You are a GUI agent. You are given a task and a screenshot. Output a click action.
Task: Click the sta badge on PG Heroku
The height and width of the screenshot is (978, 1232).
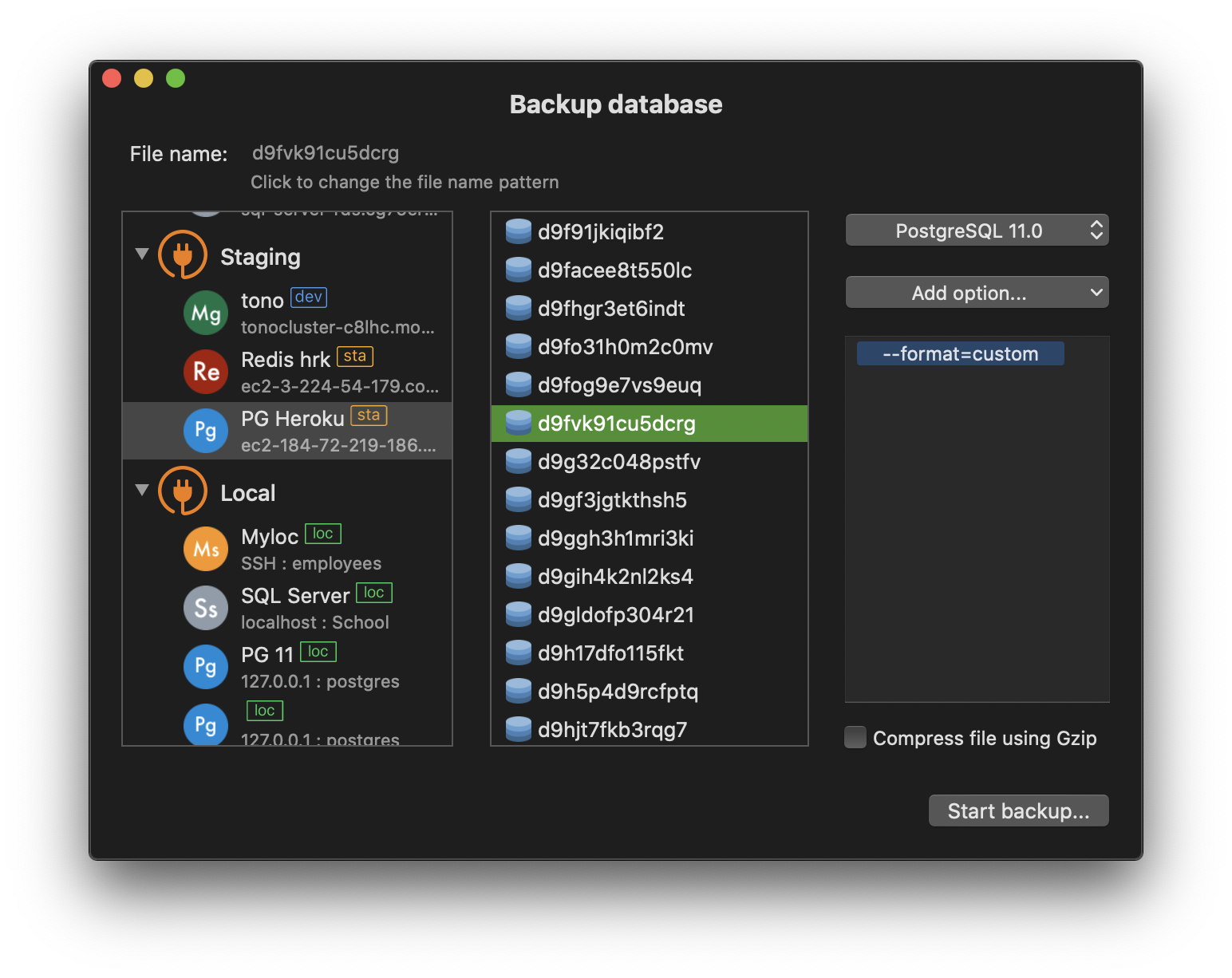(x=368, y=415)
